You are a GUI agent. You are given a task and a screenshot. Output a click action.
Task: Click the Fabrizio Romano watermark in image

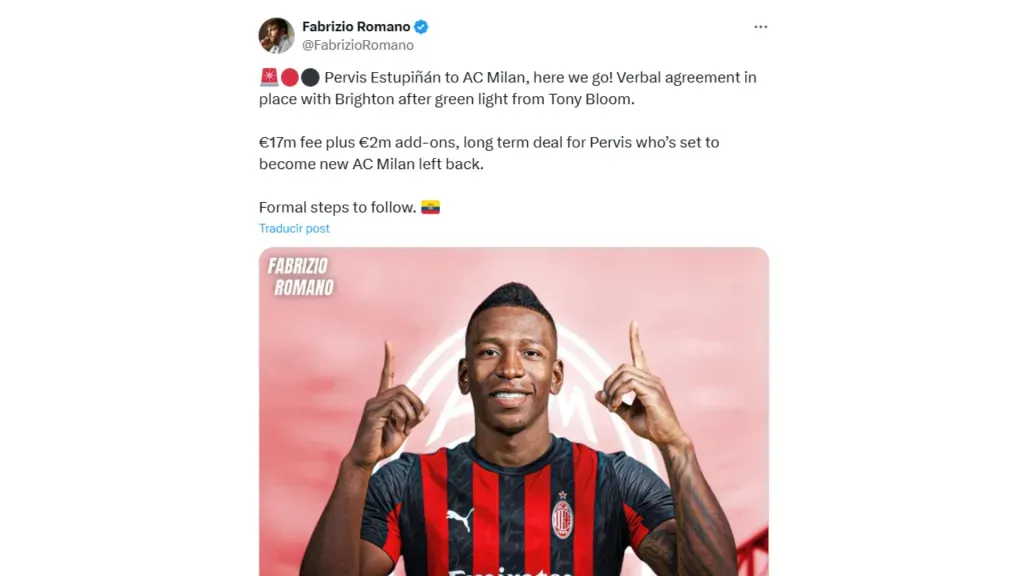[301, 276]
